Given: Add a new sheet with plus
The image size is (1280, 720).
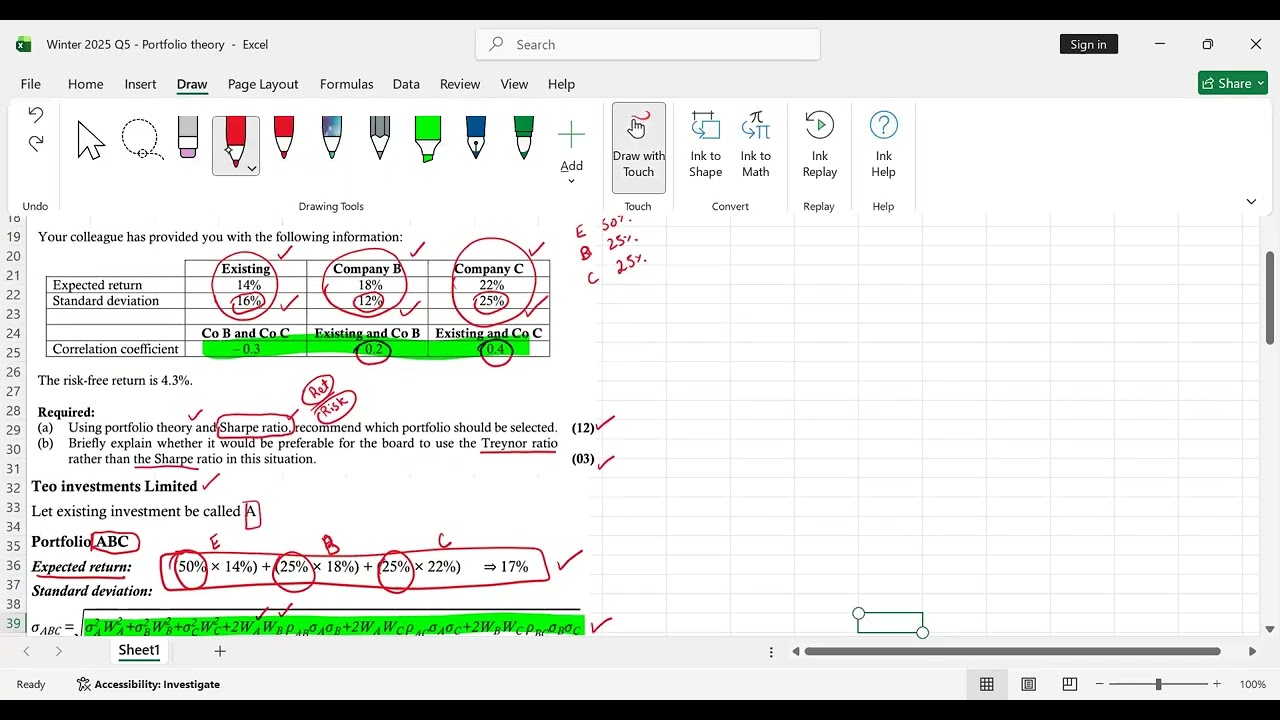Looking at the screenshot, I should [220, 651].
